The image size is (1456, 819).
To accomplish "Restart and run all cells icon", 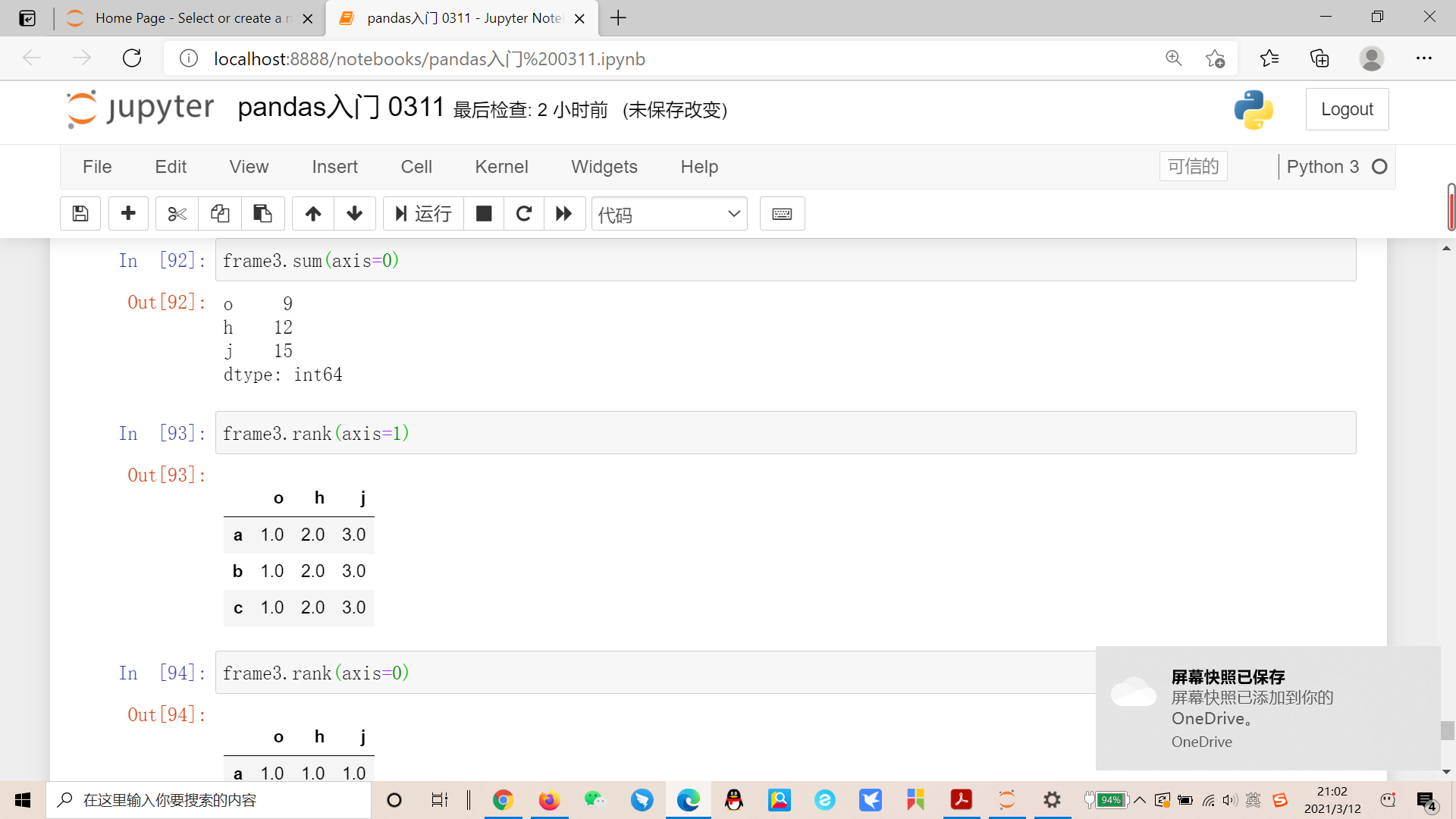I will 564,214.
